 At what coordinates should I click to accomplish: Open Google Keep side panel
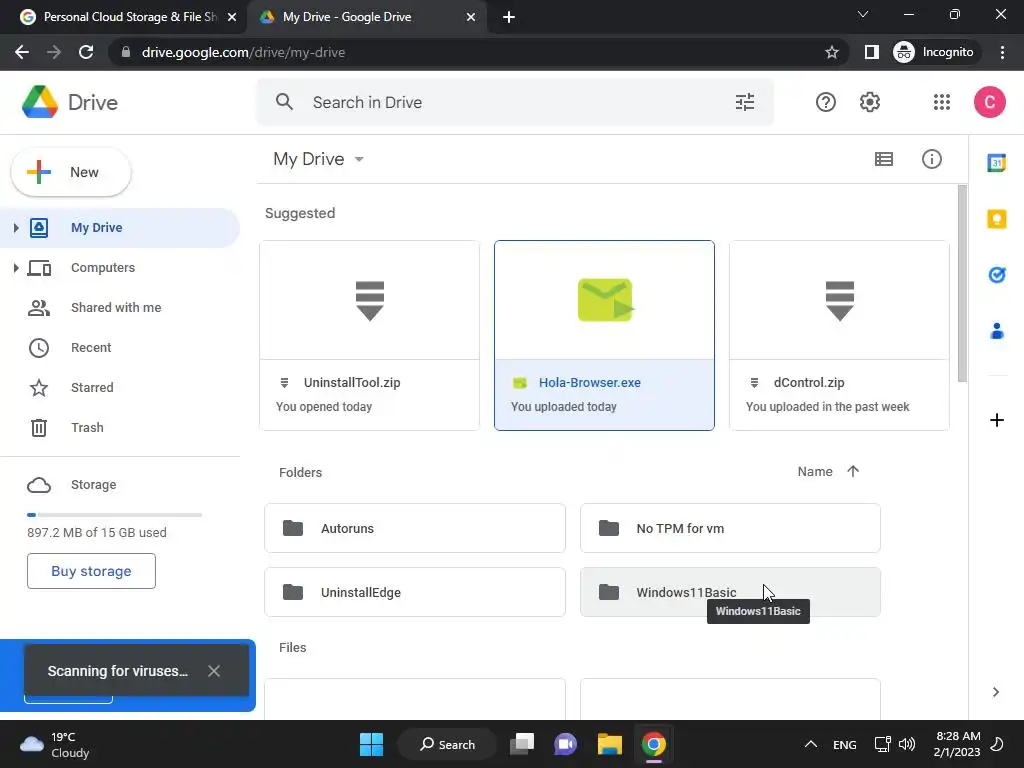pyautogui.click(x=997, y=219)
